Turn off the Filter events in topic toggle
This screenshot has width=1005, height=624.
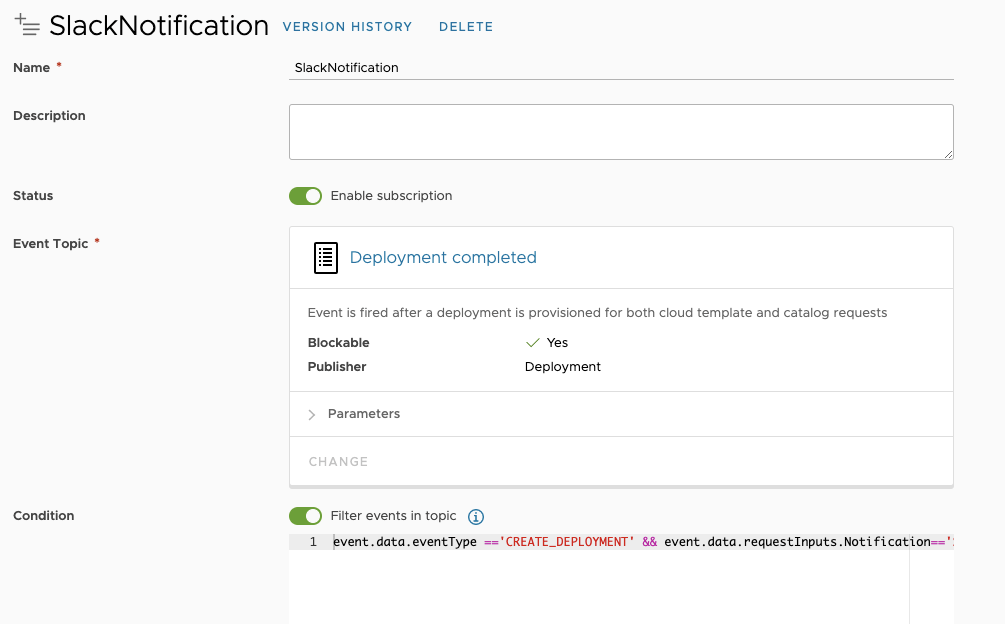tap(306, 516)
